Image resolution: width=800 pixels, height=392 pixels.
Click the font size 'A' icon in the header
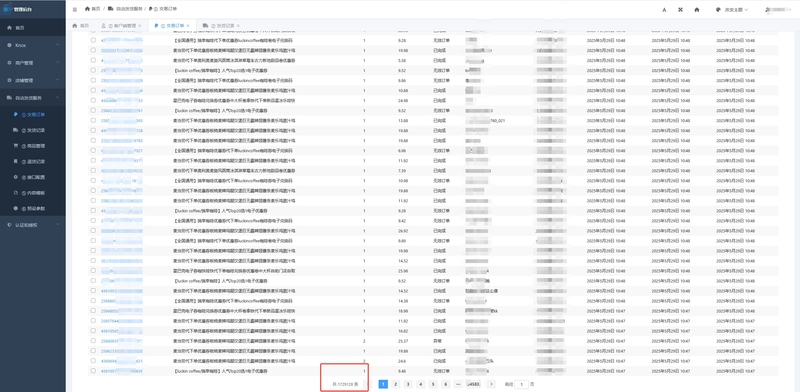664,10
